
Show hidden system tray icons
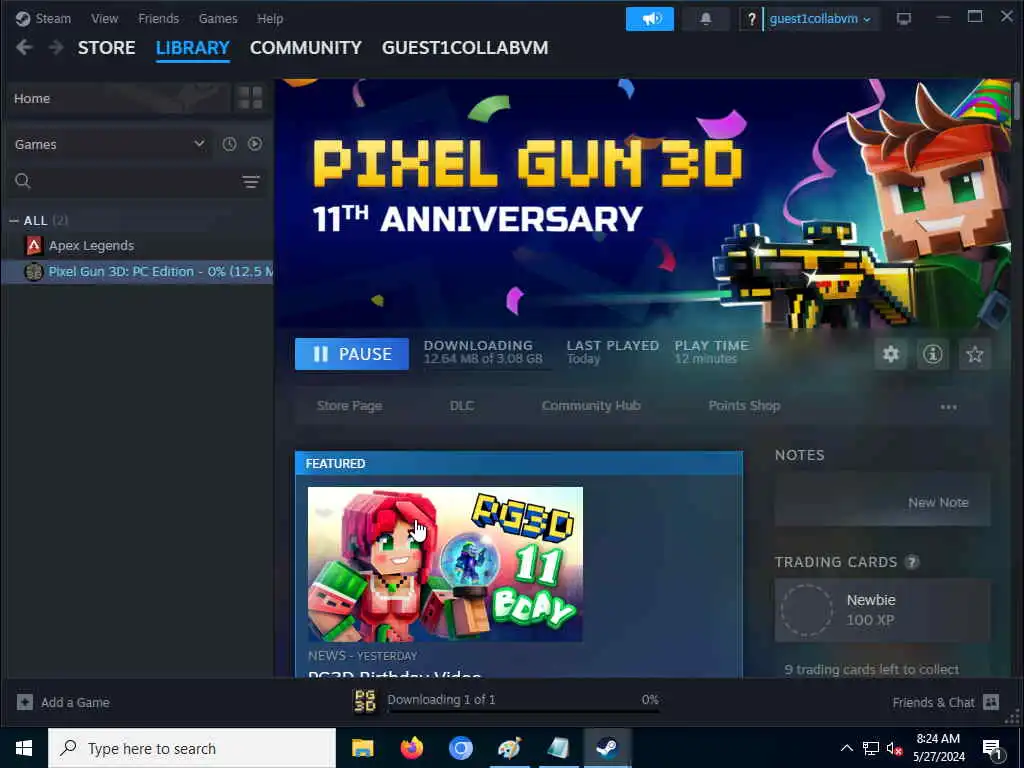click(x=846, y=748)
